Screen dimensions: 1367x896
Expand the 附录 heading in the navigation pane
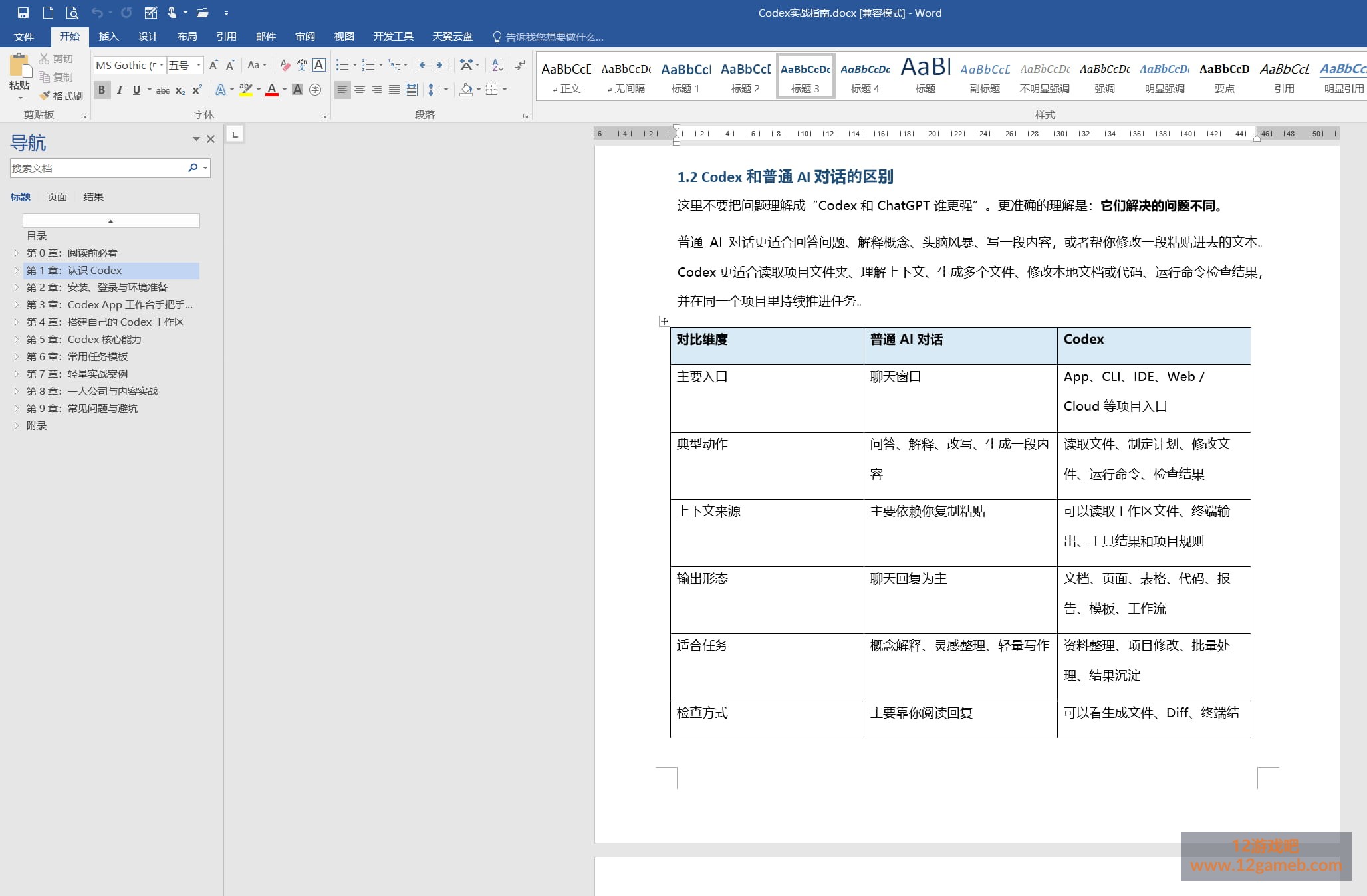[16, 425]
